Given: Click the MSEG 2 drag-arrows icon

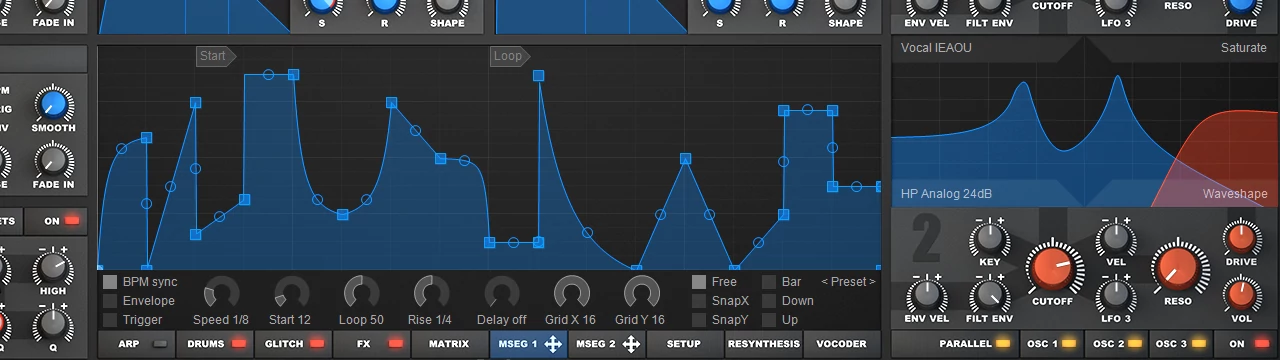Looking at the screenshot, I should pos(631,344).
